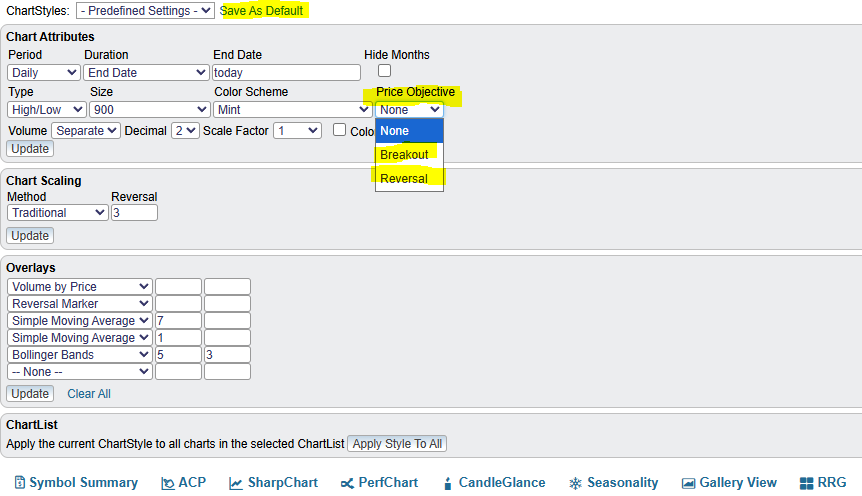Collapse the Price Objective dropdown box
This screenshot has height=496, width=862.
click(410, 109)
